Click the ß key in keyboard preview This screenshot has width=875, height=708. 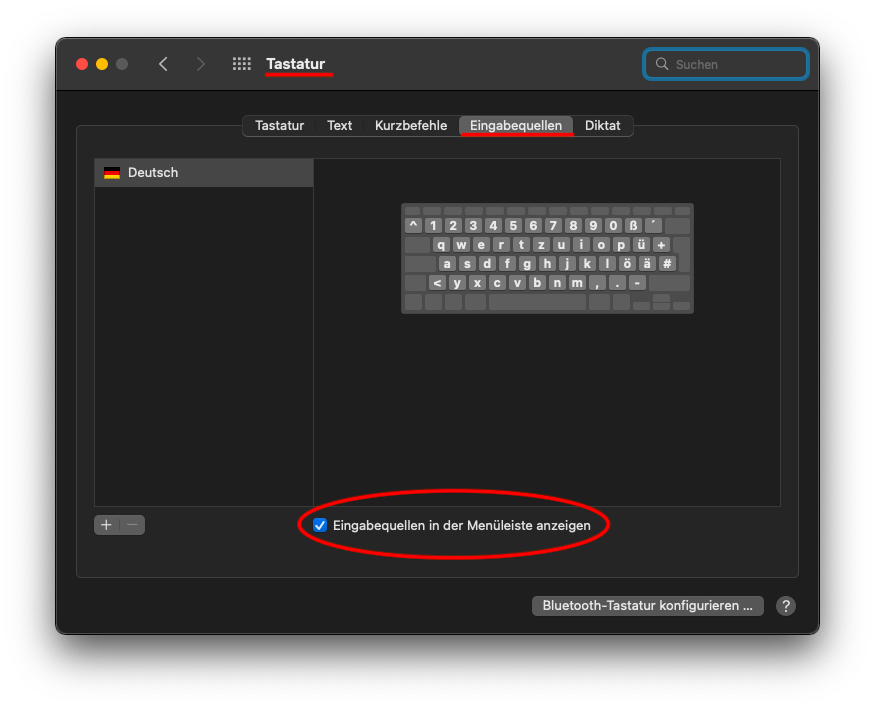(x=633, y=225)
